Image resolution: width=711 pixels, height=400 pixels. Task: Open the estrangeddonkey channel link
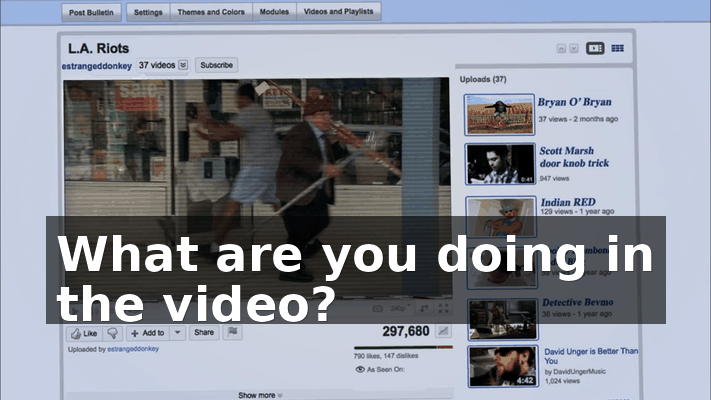click(97, 66)
